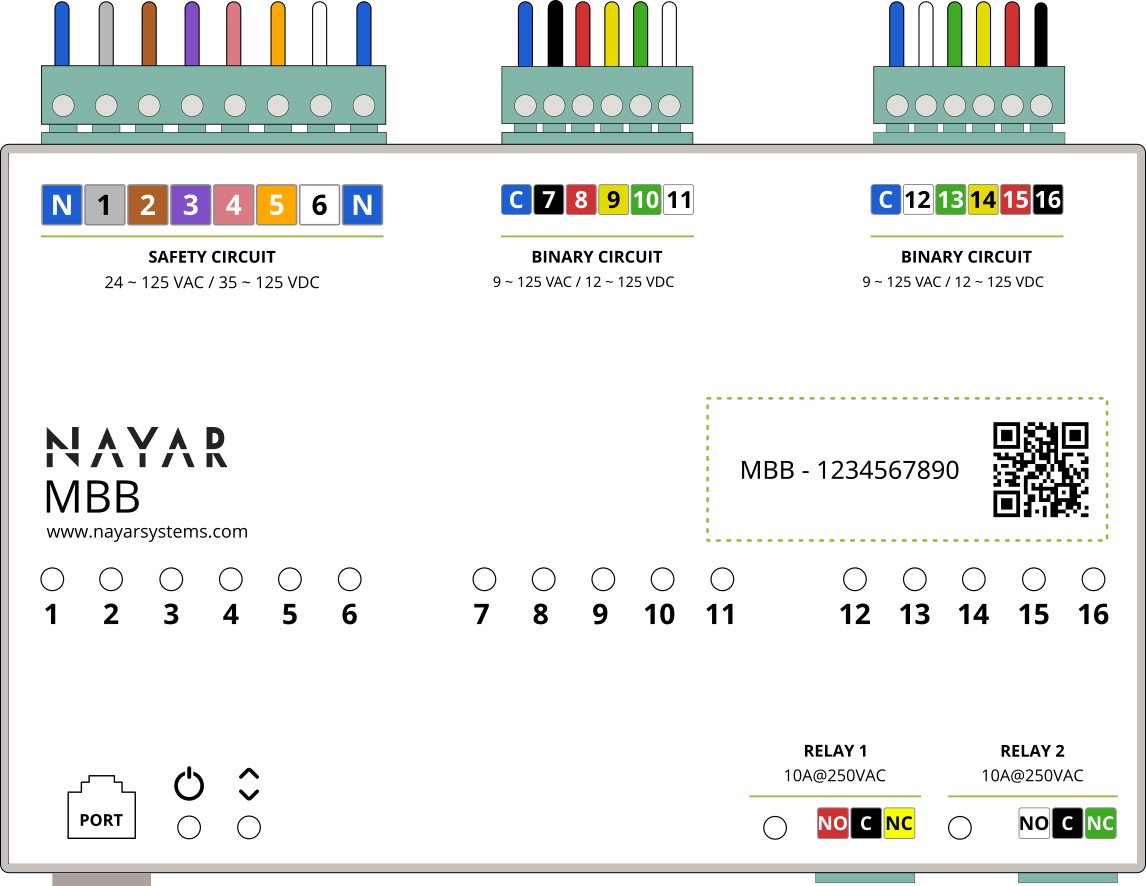
Task: Click the NAYAR logo
Action: (137, 447)
